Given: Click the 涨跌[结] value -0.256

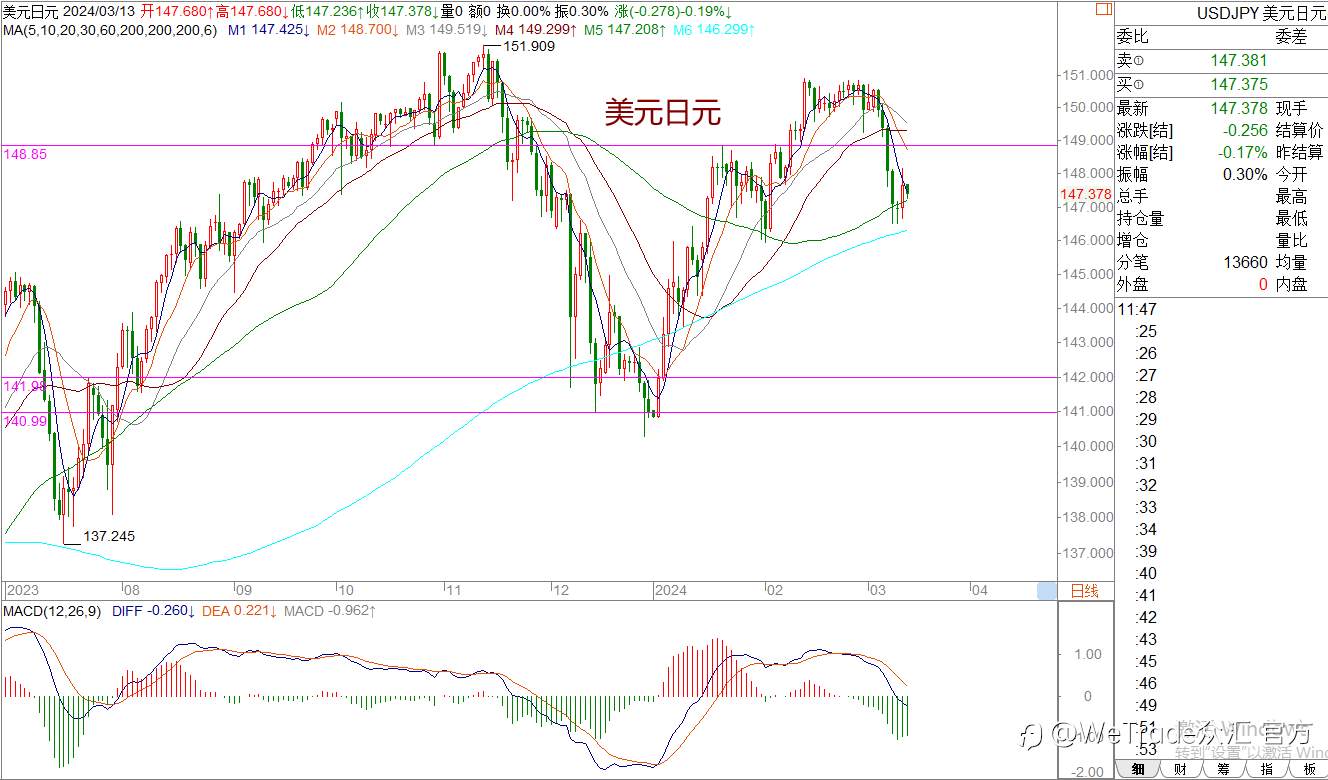Looking at the screenshot, I should pyautogui.click(x=1245, y=130).
